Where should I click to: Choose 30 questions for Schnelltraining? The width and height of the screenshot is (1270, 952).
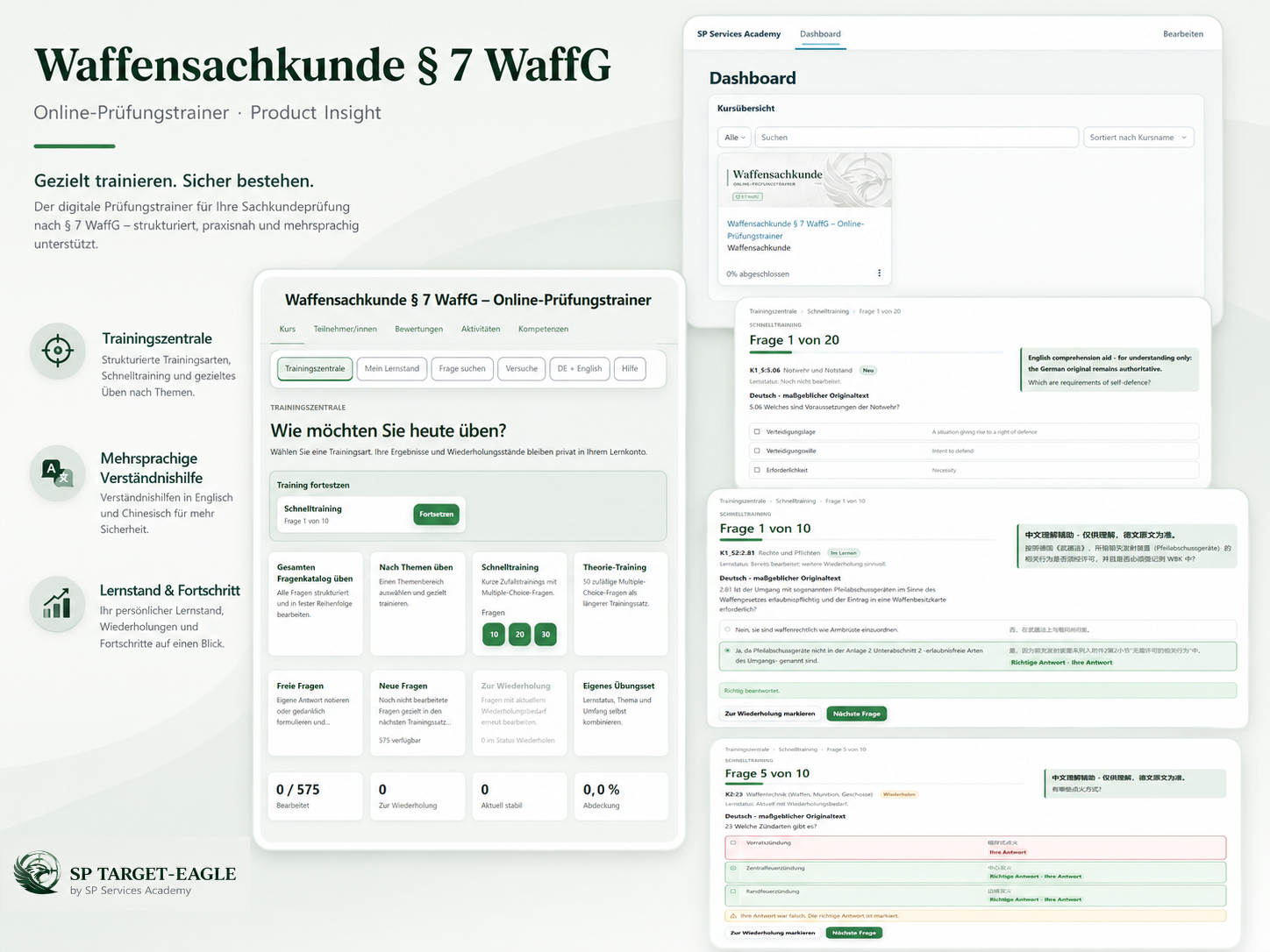pos(546,634)
